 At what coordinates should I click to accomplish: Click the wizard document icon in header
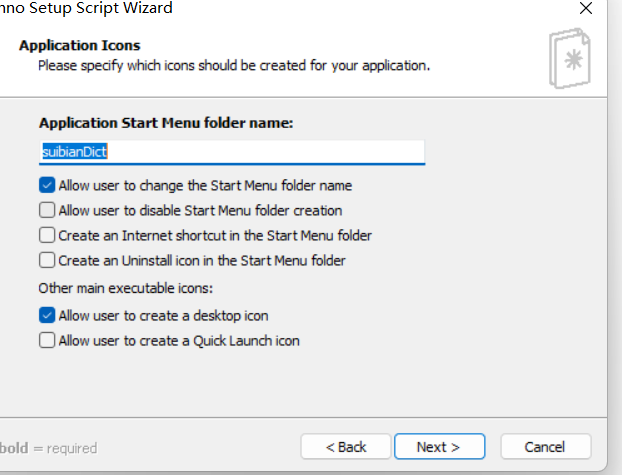point(570,58)
